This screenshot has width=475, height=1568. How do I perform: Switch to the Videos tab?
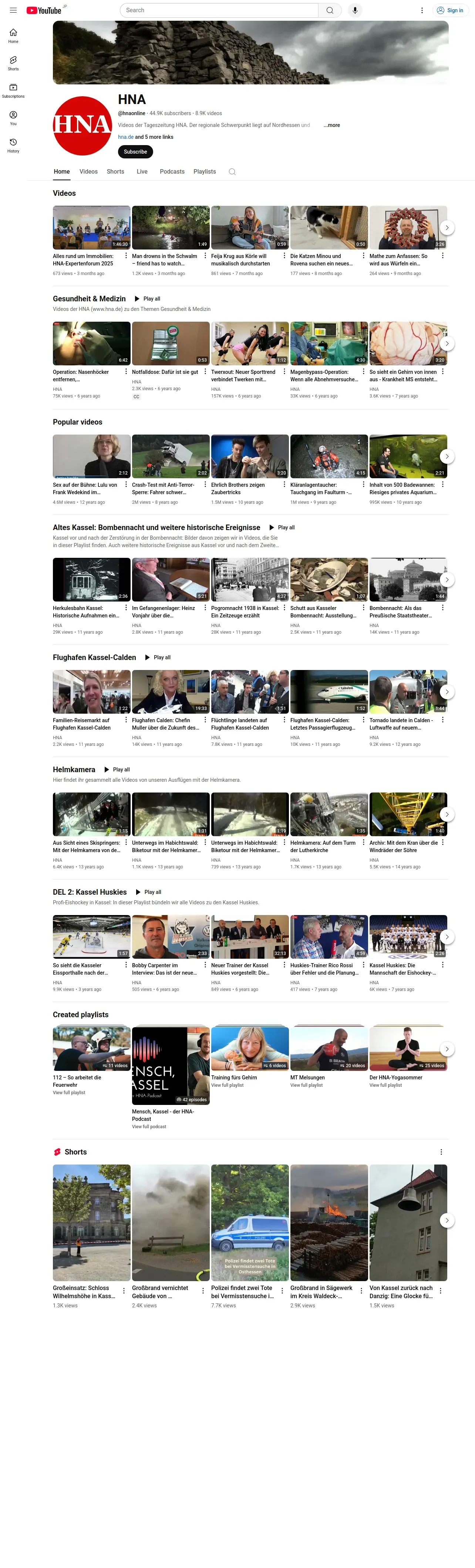[88, 172]
